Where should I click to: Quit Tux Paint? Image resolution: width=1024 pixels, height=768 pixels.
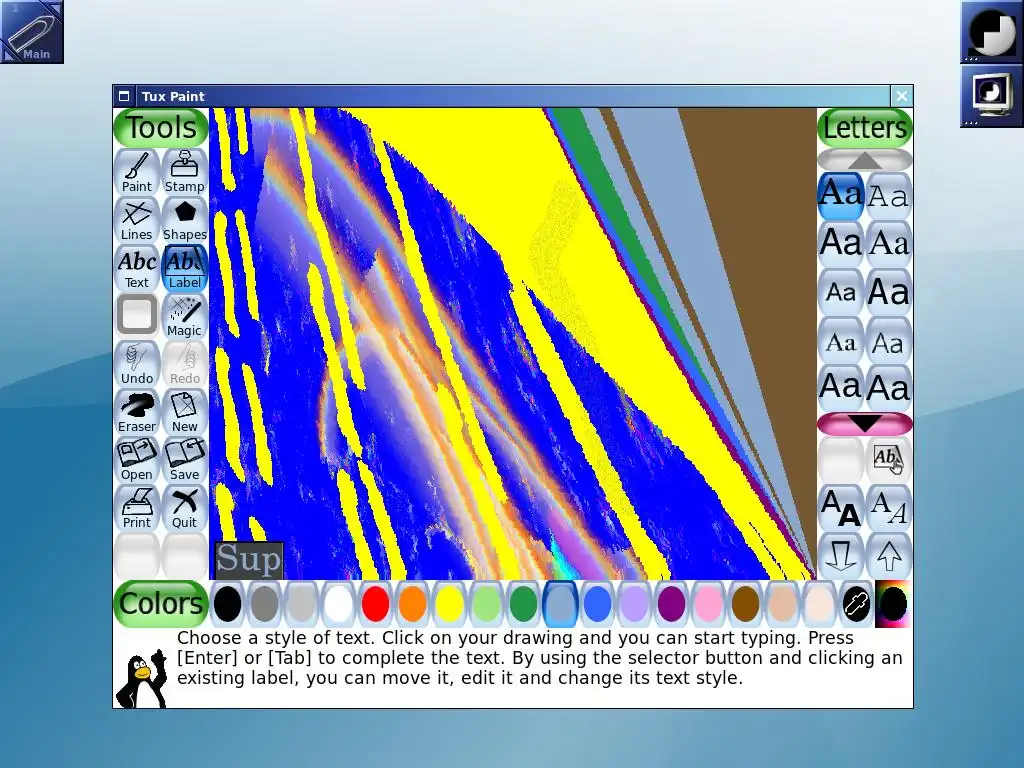click(185, 509)
